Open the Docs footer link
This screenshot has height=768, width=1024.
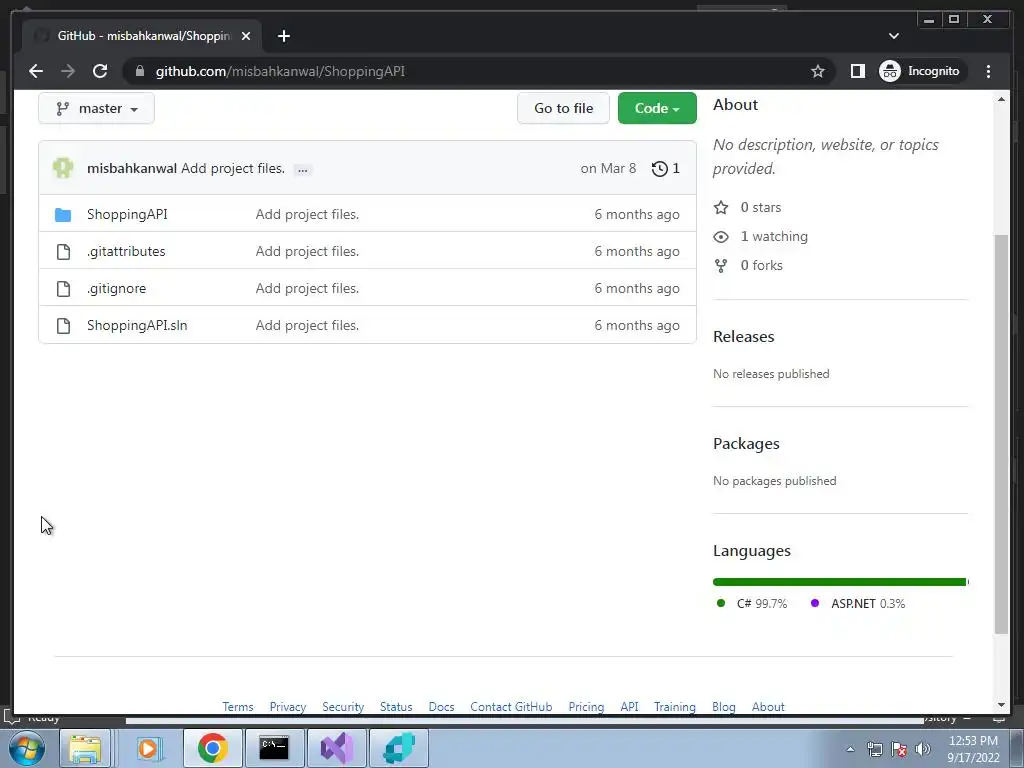[441, 707]
